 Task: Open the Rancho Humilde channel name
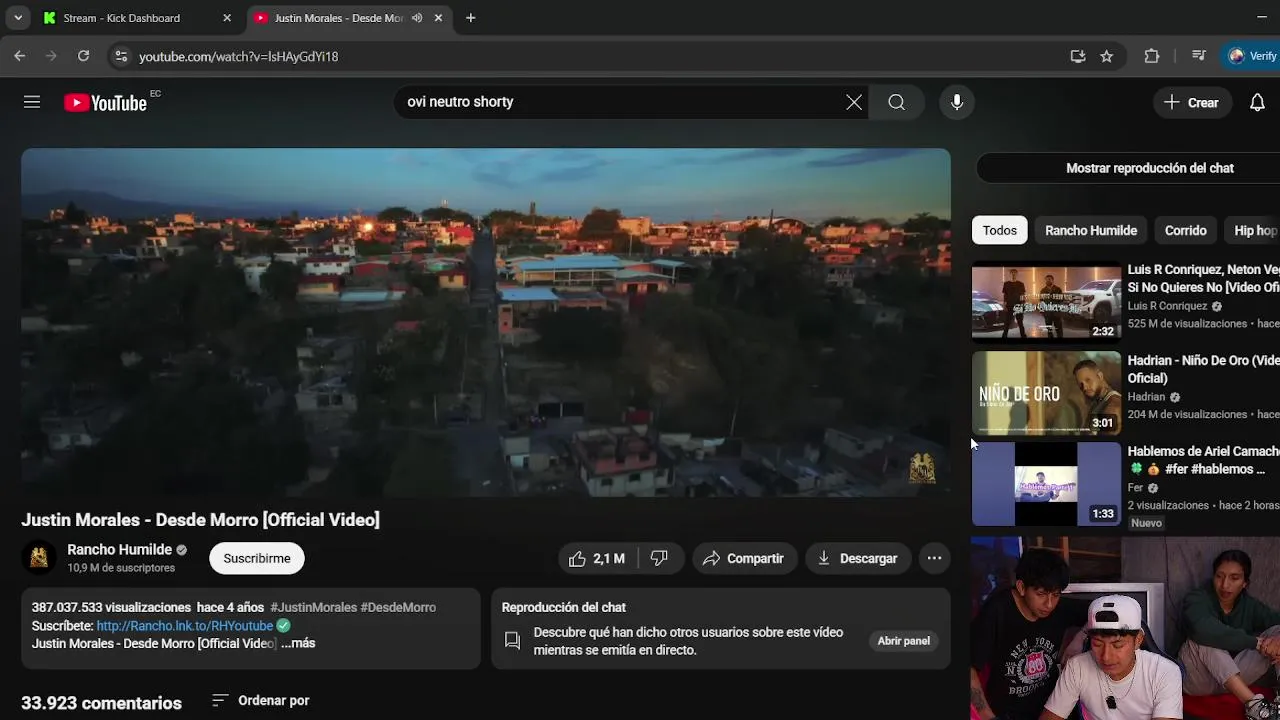point(119,549)
